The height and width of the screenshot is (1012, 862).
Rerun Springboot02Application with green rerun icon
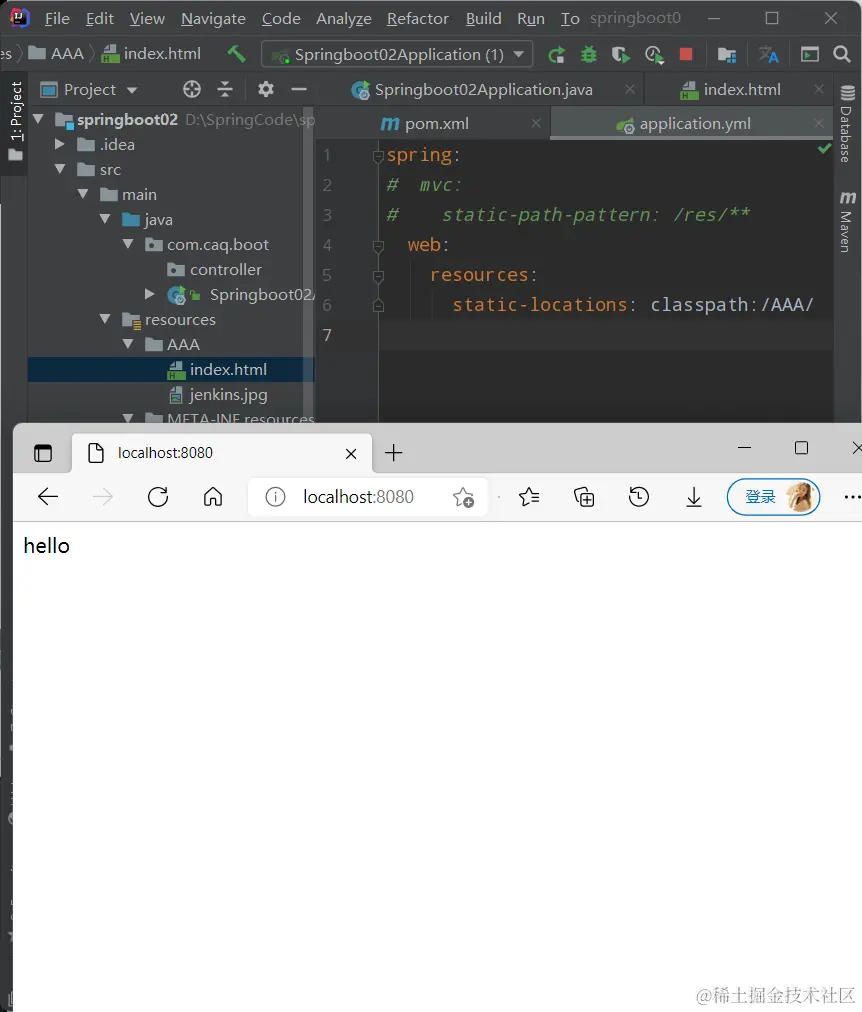click(556, 55)
